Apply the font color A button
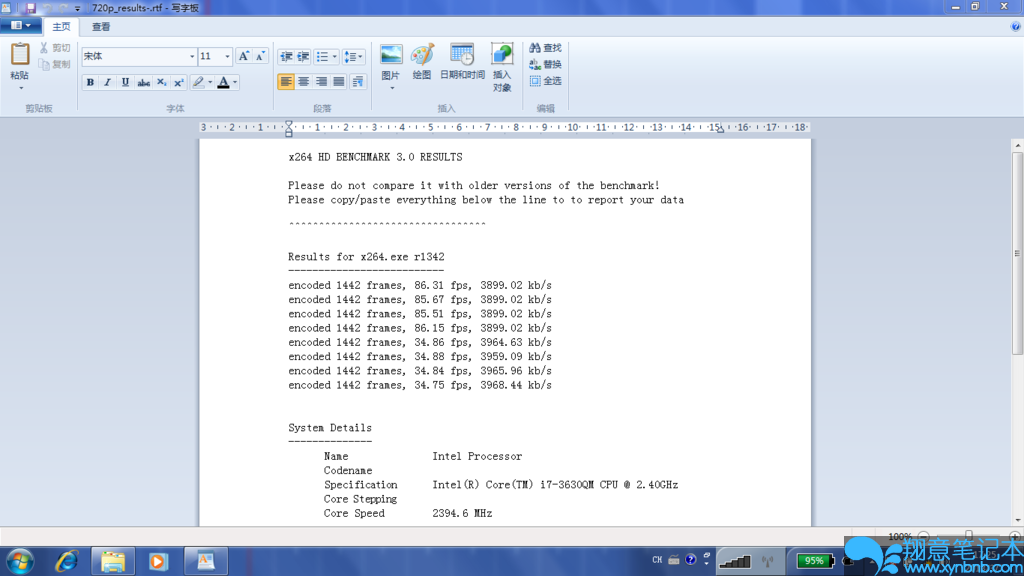 pos(223,82)
